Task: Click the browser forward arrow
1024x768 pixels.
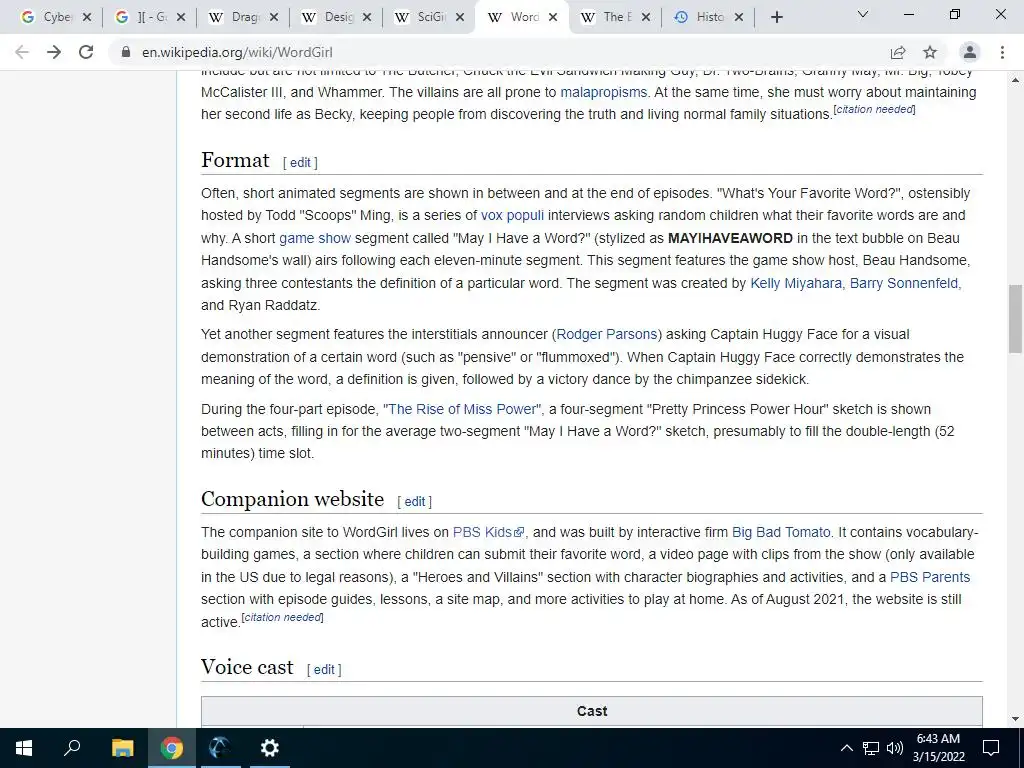Action: (x=54, y=52)
